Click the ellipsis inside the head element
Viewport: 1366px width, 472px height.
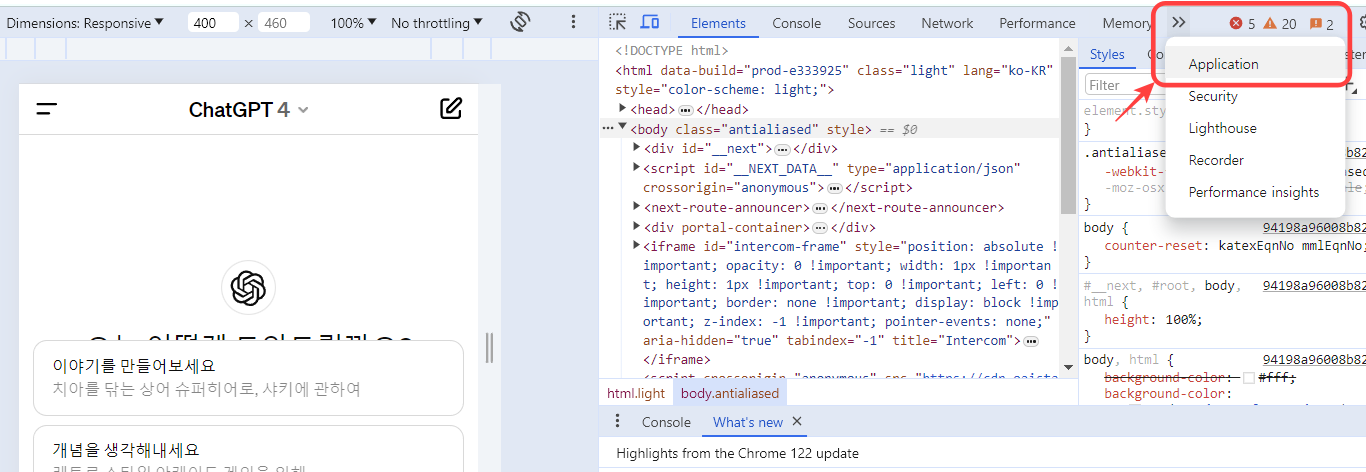pos(686,110)
